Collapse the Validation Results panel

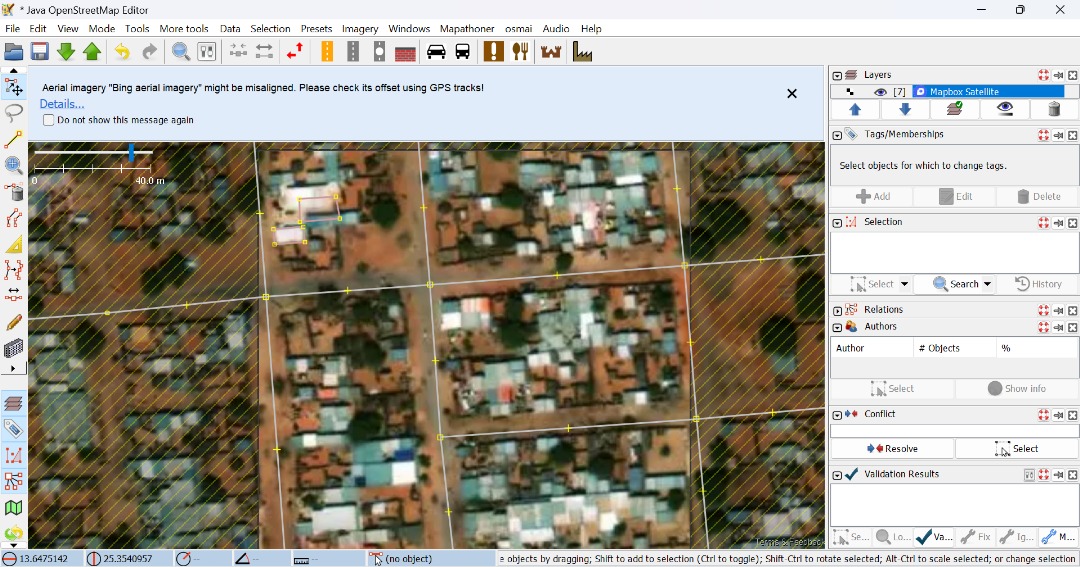click(x=837, y=475)
